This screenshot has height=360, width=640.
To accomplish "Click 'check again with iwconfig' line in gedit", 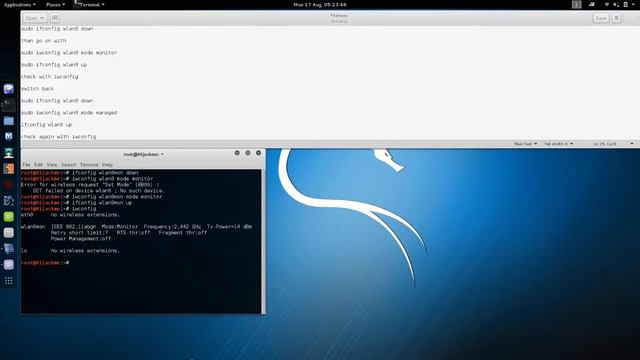I will point(59,136).
